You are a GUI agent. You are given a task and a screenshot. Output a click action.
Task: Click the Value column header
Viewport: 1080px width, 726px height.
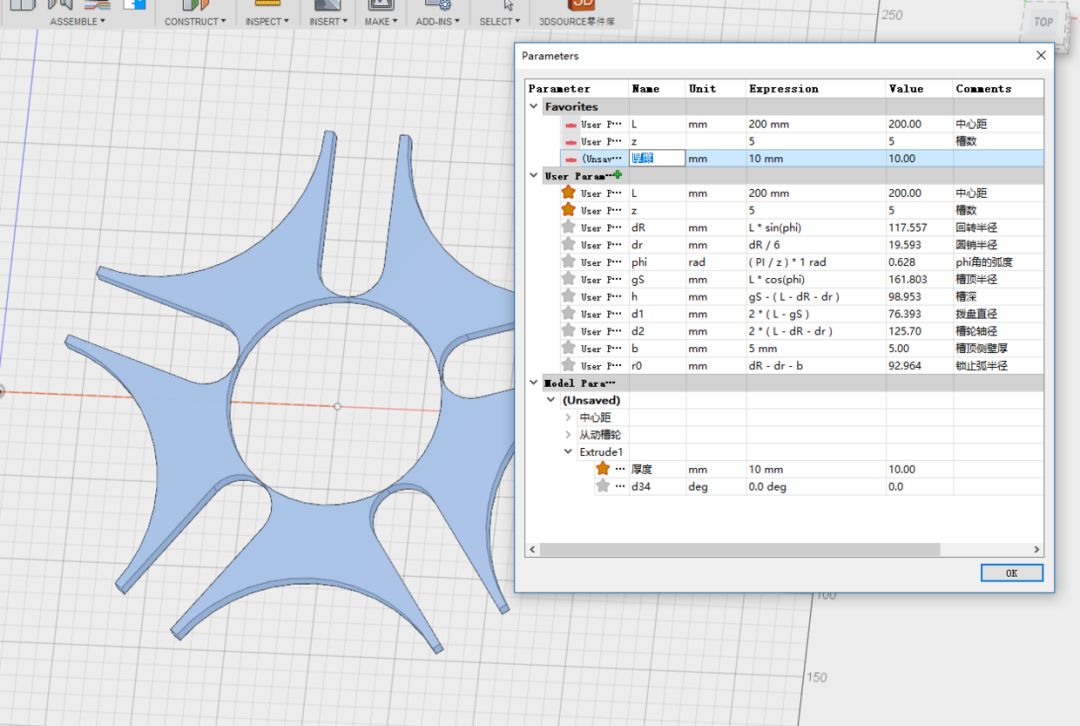(x=920, y=88)
